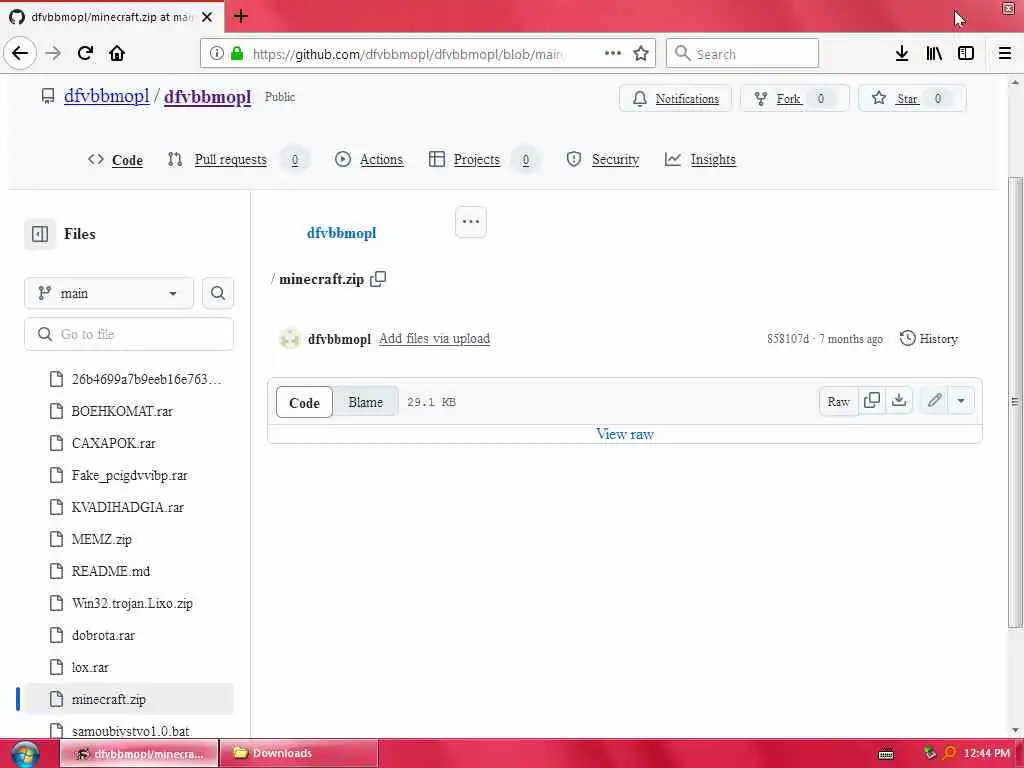
Task: Open the Code tab
Action: tap(115, 159)
